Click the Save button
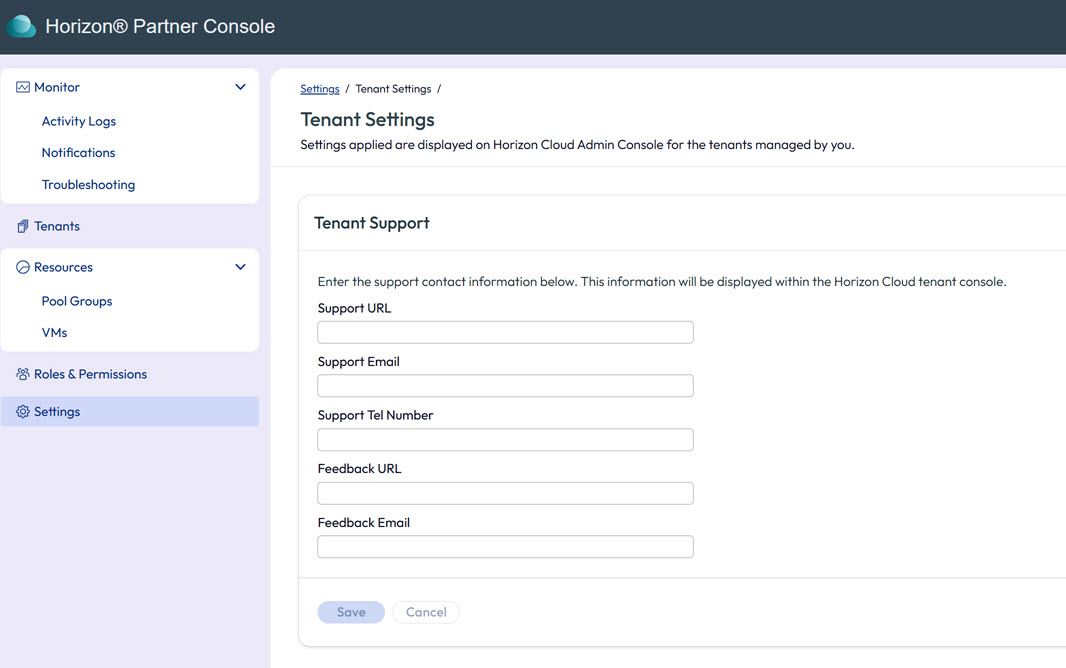The image size is (1066, 668). [351, 612]
